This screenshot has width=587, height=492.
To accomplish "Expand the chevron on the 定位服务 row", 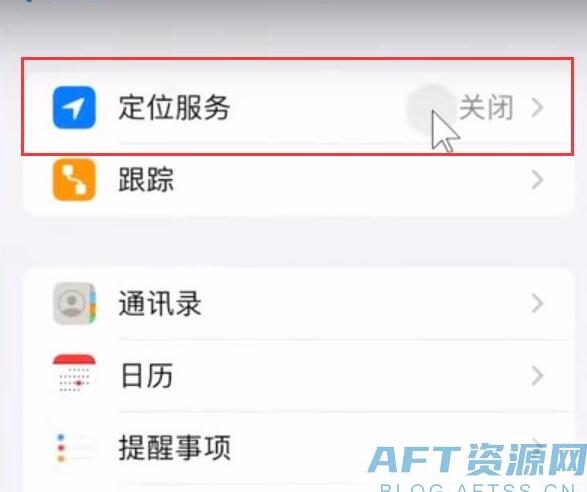I will pyautogui.click(x=537, y=108).
